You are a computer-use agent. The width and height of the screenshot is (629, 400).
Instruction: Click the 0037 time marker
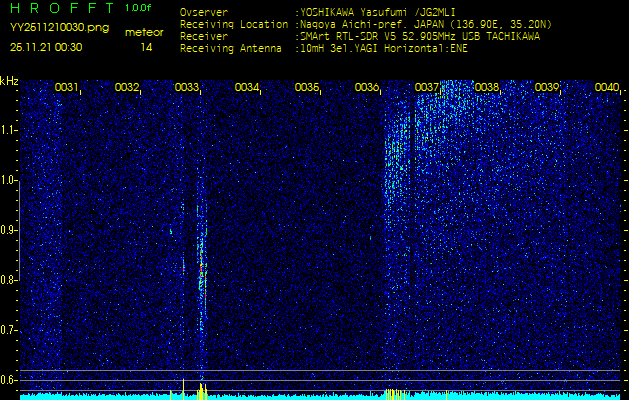coord(426,87)
